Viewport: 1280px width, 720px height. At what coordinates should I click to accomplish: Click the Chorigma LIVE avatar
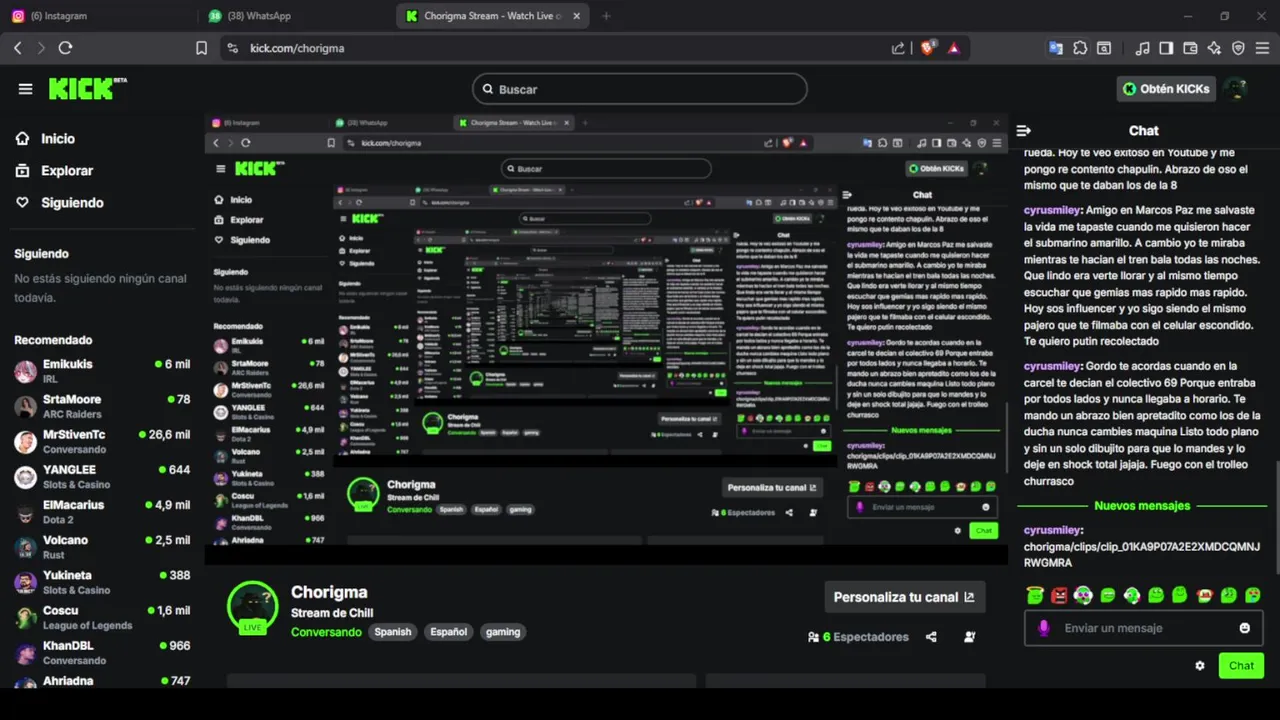[x=252, y=607]
